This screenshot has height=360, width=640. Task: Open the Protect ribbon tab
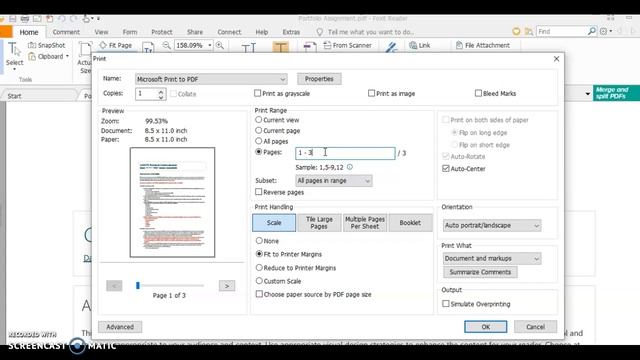coord(162,32)
